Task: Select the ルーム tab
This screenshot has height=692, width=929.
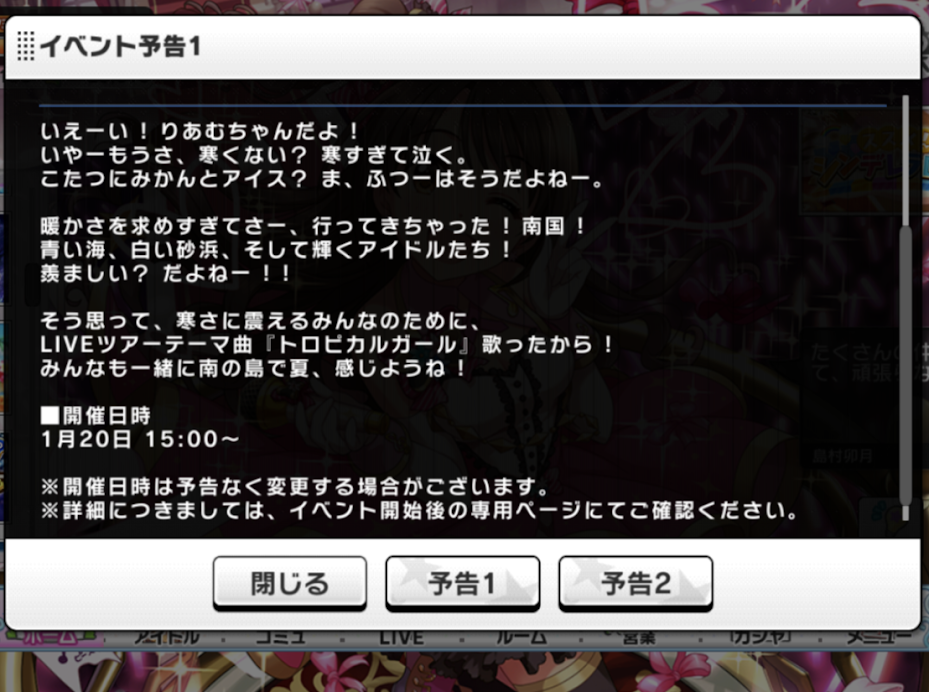Action: (x=521, y=639)
